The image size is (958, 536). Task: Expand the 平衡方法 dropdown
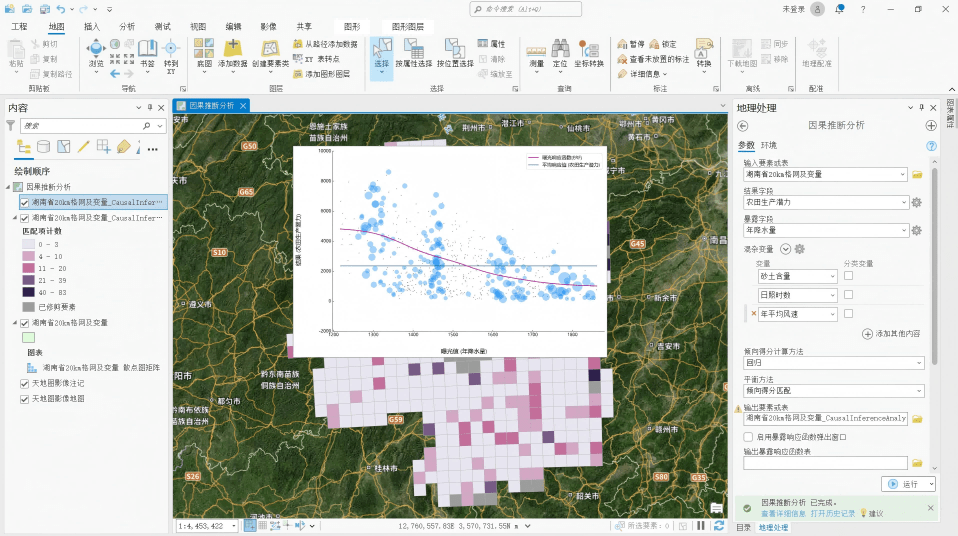coord(833,391)
